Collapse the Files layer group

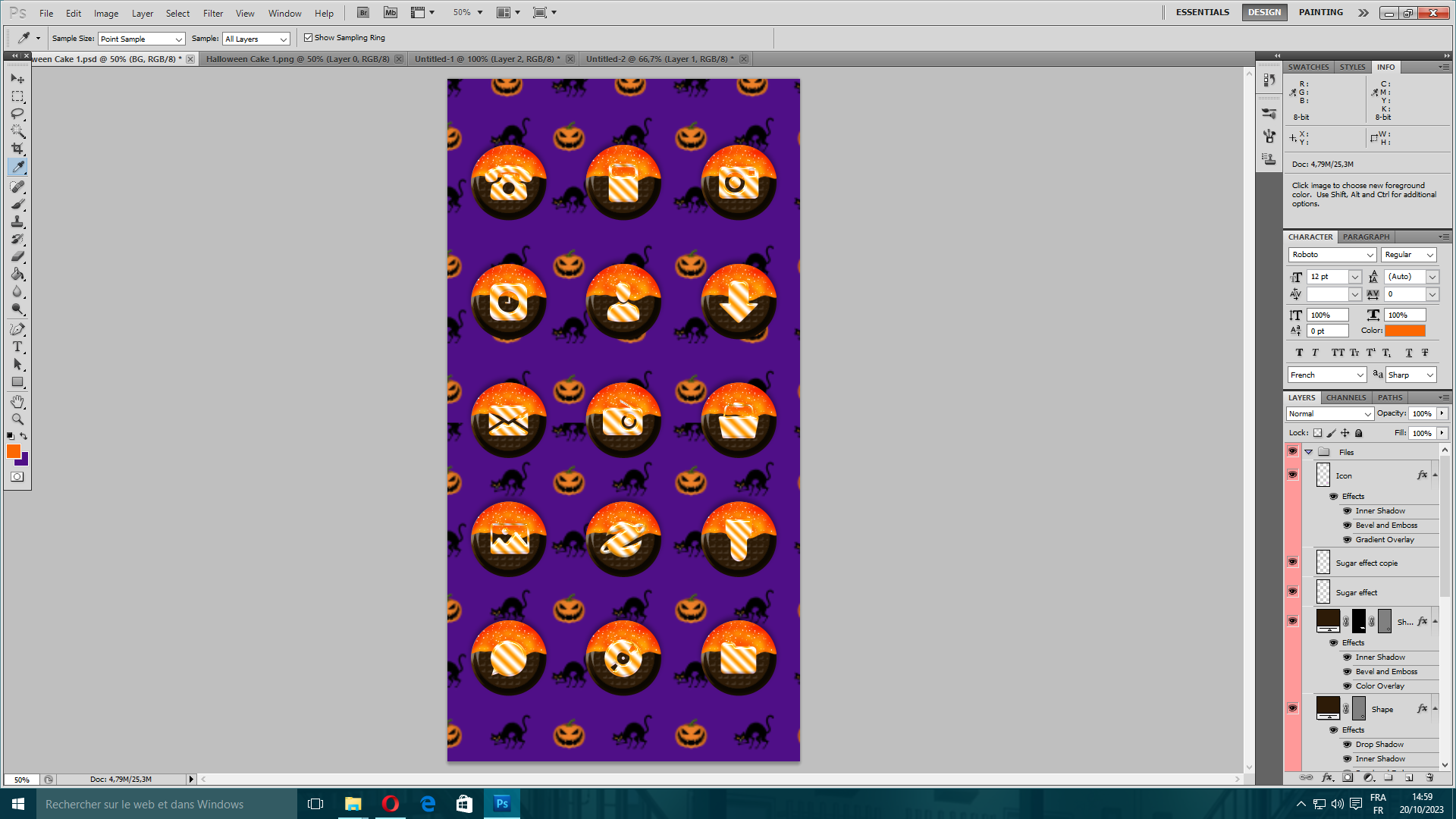tap(1309, 452)
